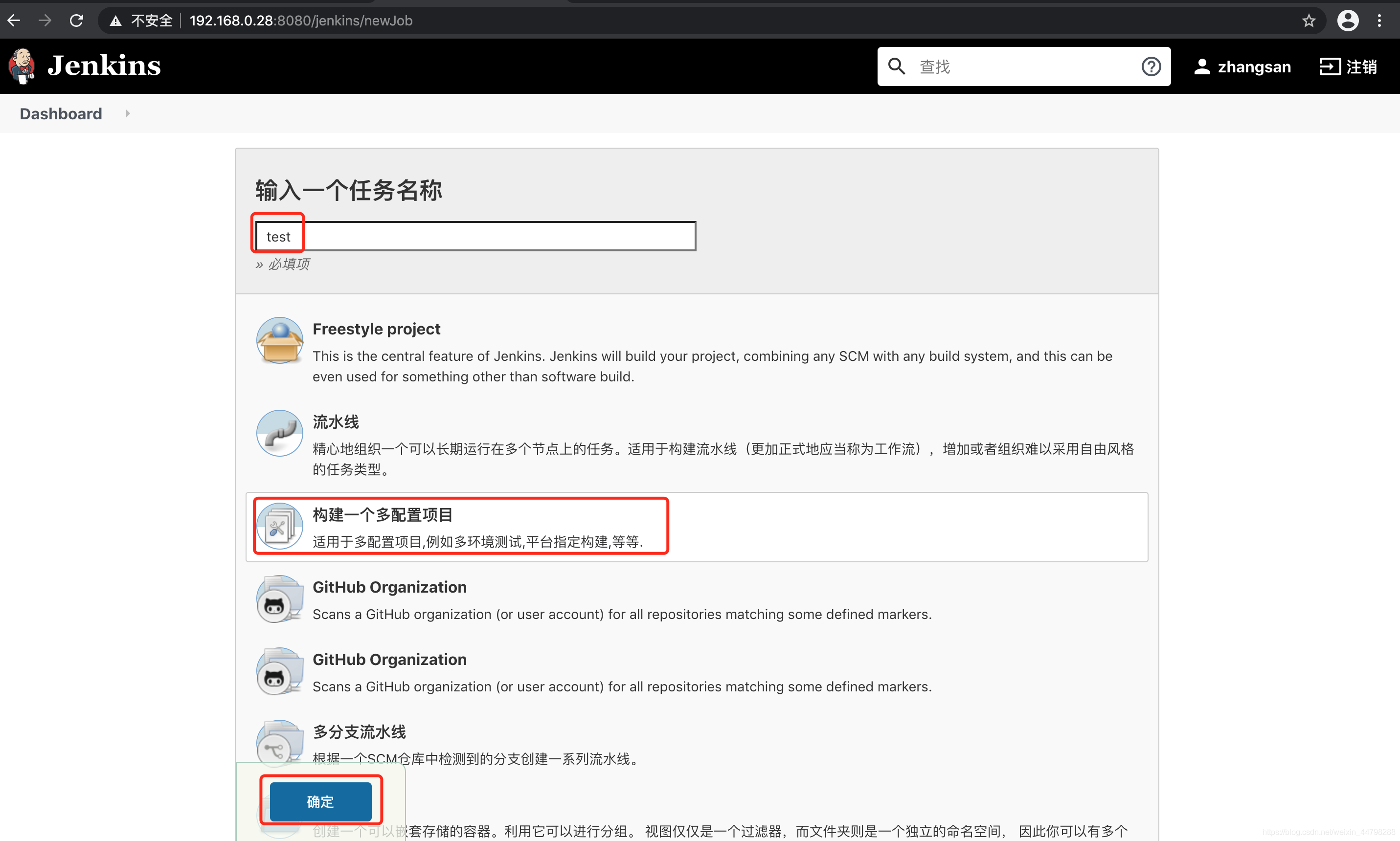This screenshot has height=841, width=1400.
Task: Open the zhangsan user profile link
Action: [x=1254, y=67]
